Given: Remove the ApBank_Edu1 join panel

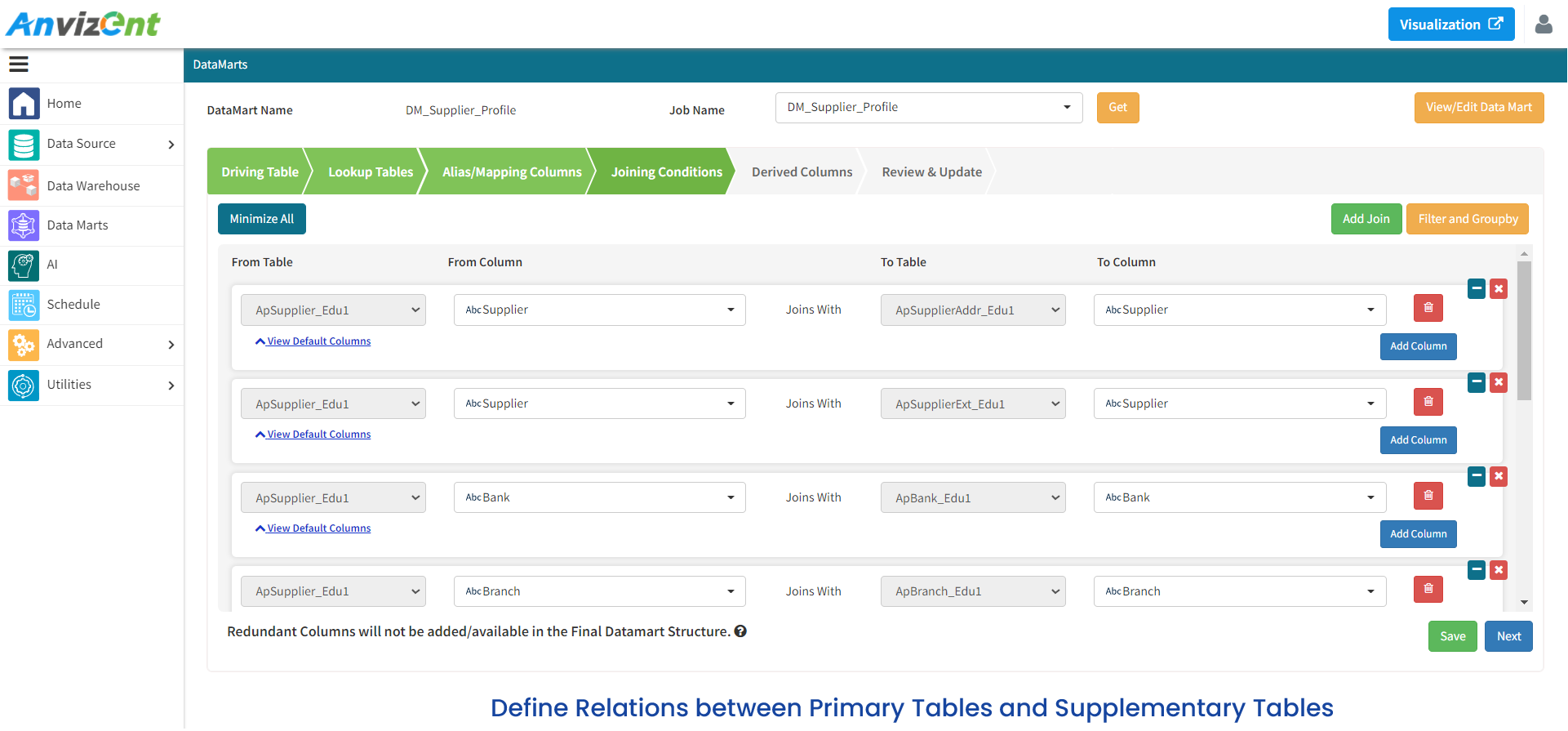Looking at the screenshot, I should point(1499,476).
